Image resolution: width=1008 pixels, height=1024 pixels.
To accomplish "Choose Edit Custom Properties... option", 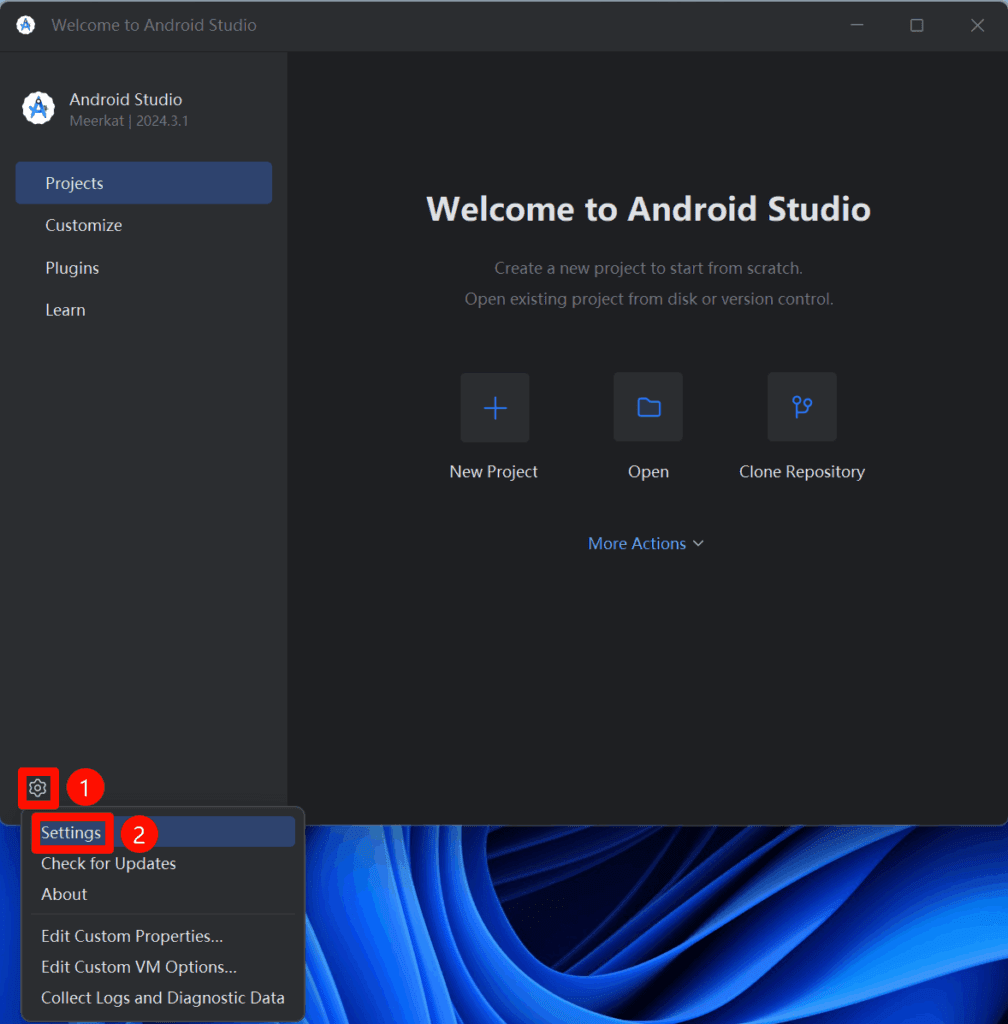I will click(132, 937).
